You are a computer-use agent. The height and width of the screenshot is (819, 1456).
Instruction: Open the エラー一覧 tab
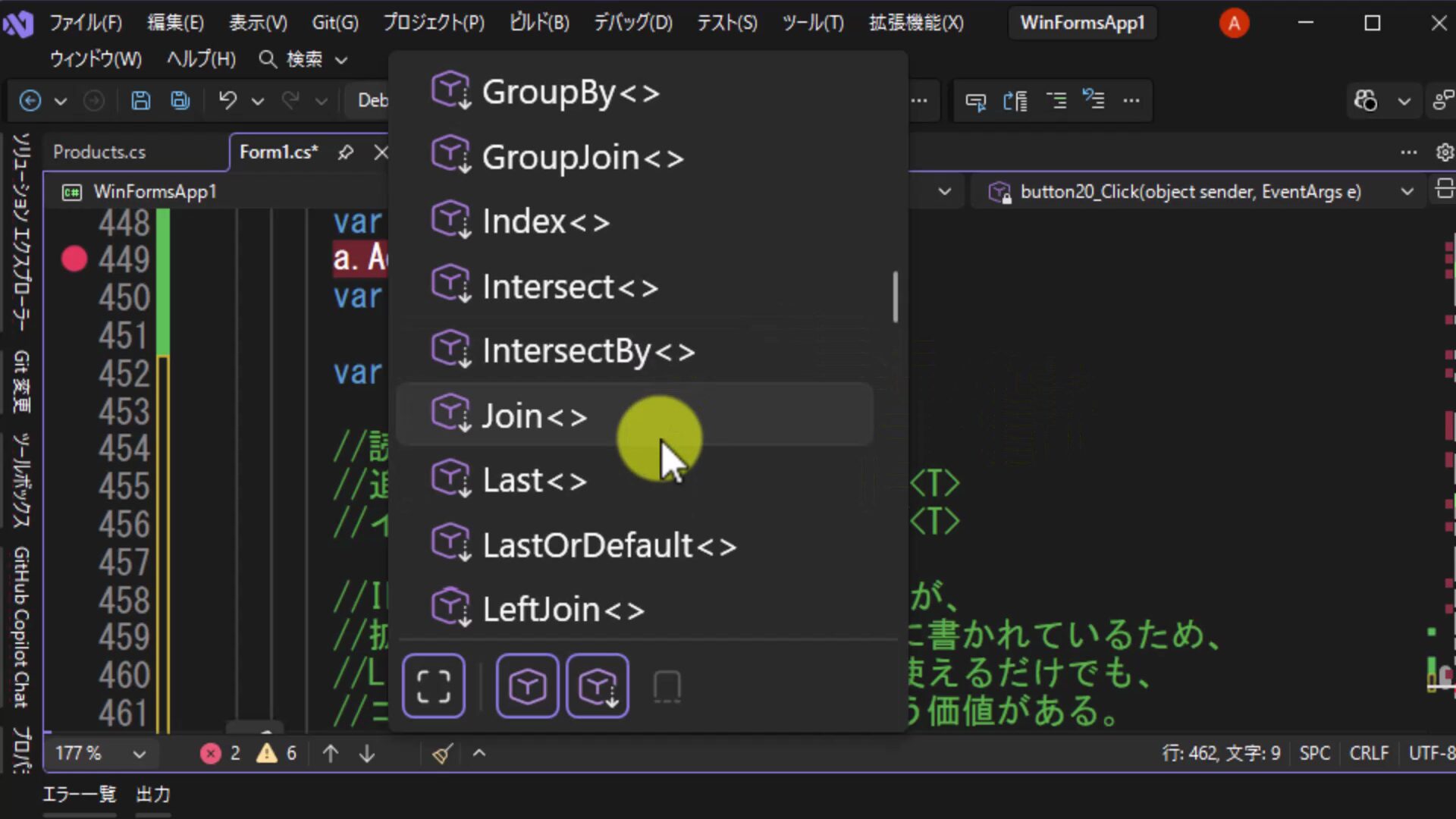[x=80, y=794]
